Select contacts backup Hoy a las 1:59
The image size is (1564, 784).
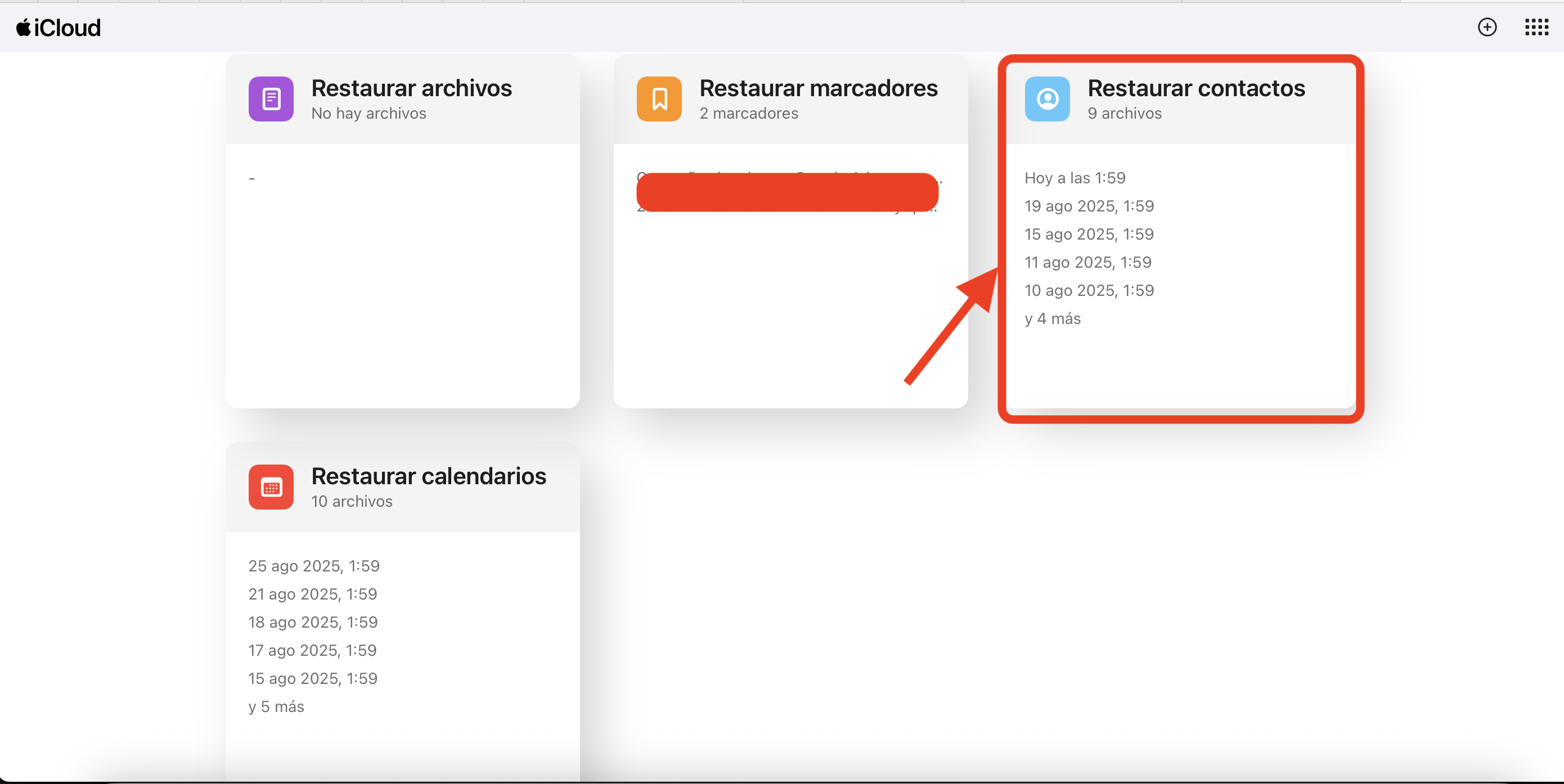pyautogui.click(x=1075, y=178)
